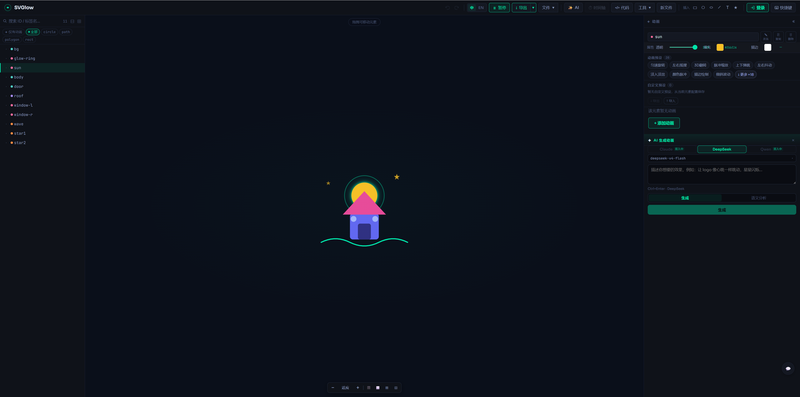
Task: Select the 'glow-ring' layer
Action: point(42,58)
